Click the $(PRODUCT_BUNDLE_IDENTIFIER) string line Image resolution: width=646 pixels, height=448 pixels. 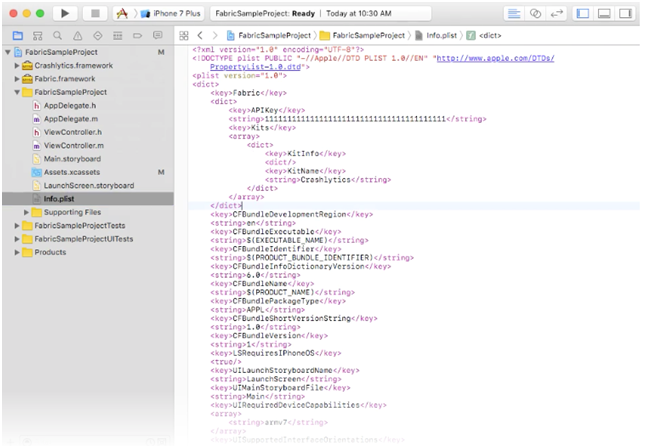pos(312,258)
